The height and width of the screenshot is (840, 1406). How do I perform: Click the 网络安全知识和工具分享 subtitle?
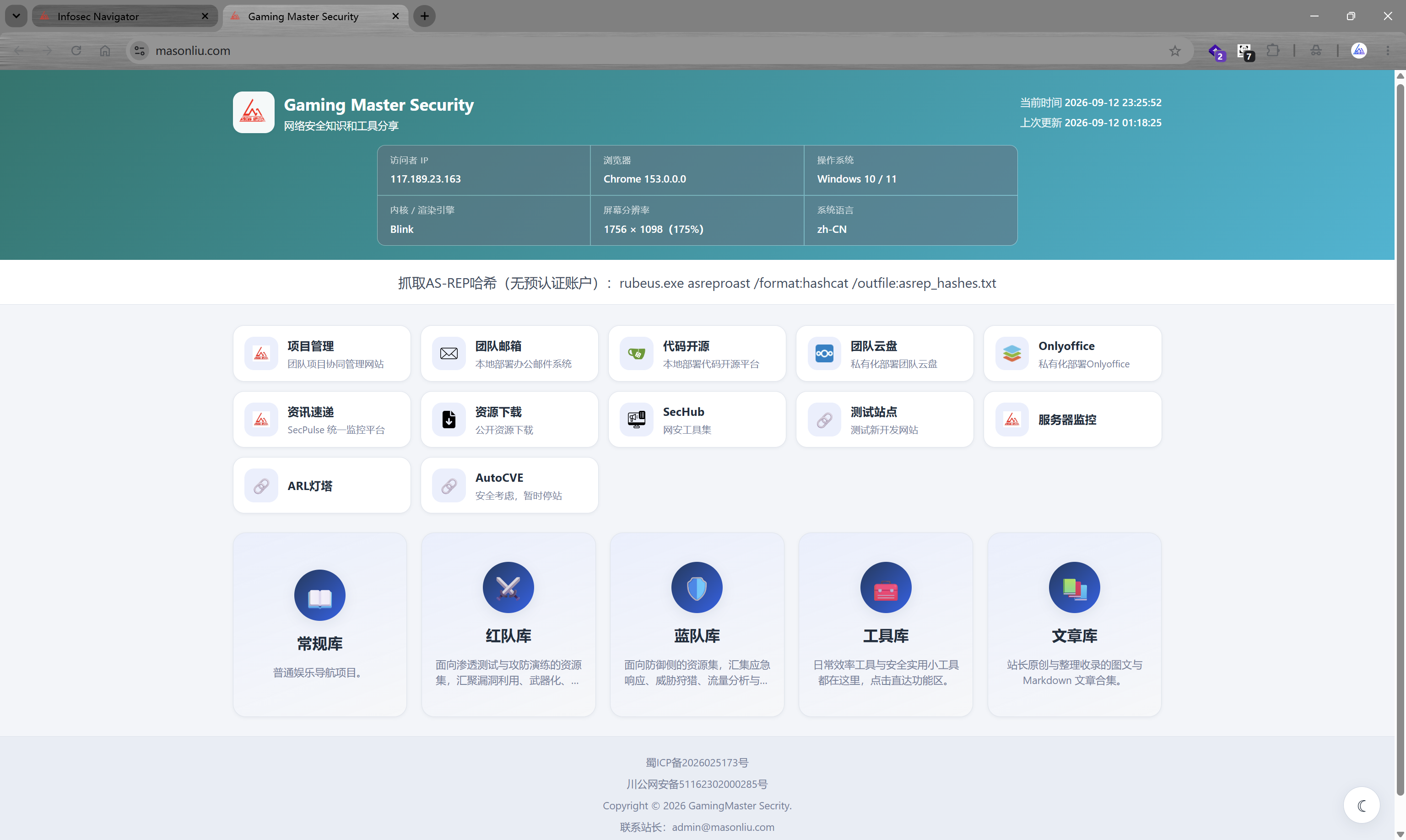tap(341, 126)
